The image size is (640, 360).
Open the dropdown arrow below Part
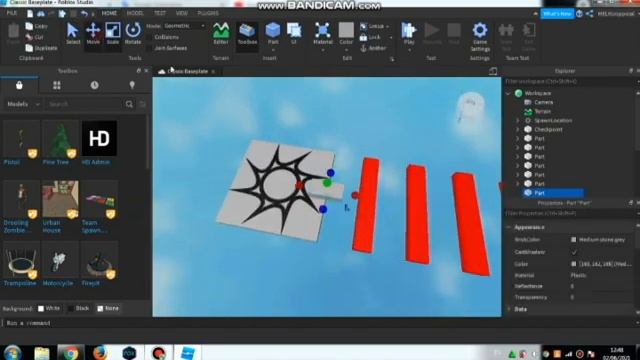tap(273, 50)
